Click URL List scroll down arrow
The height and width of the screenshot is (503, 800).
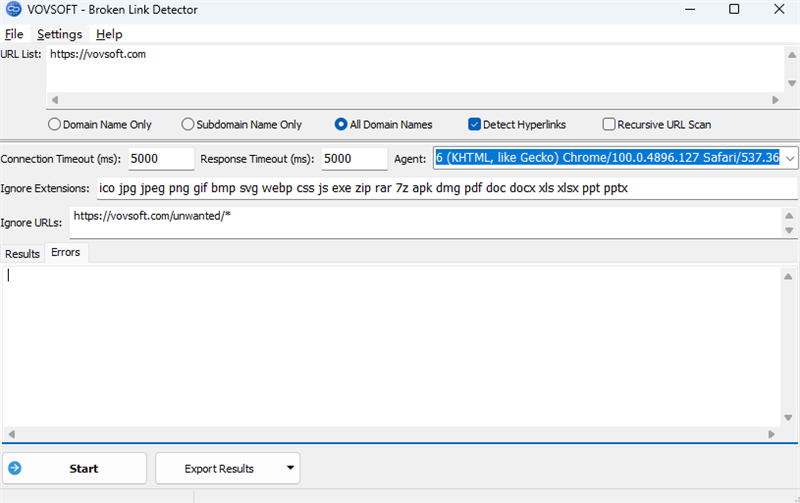792,83
